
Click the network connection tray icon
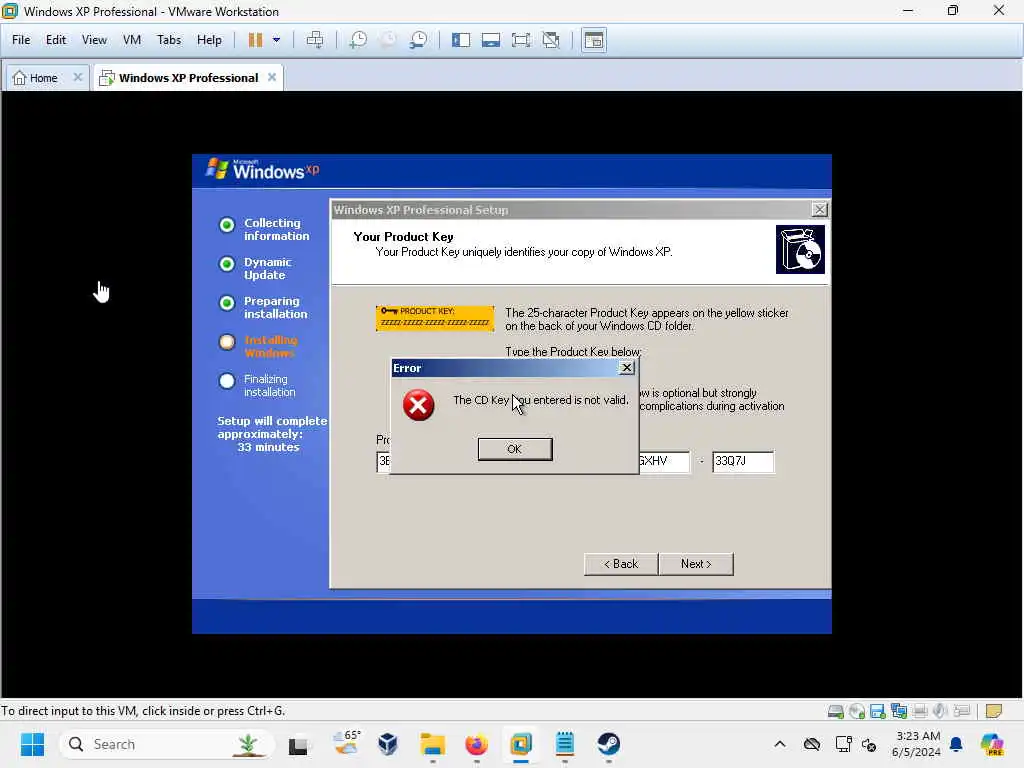843,744
